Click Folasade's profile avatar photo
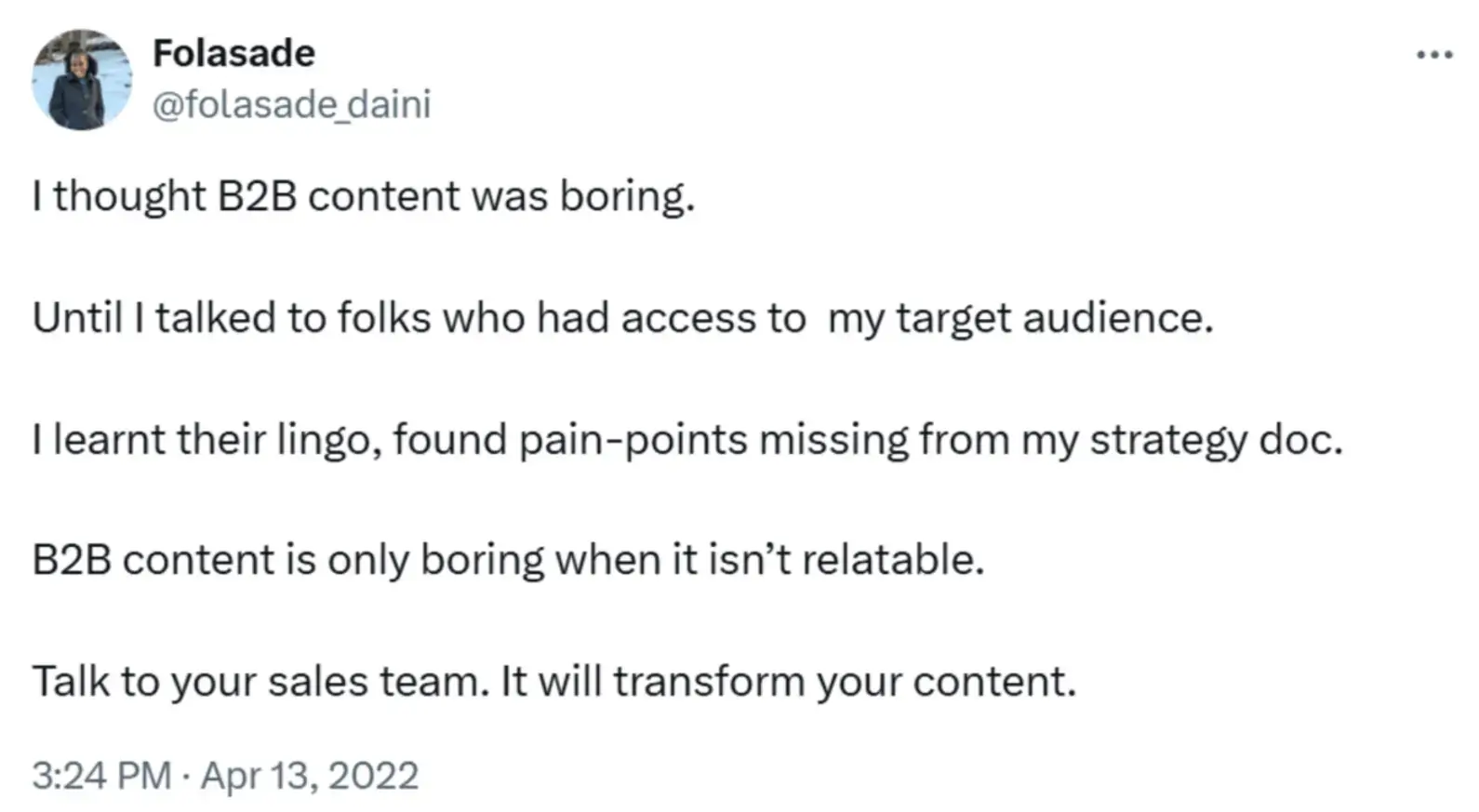 pyautogui.click(x=82, y=80)
